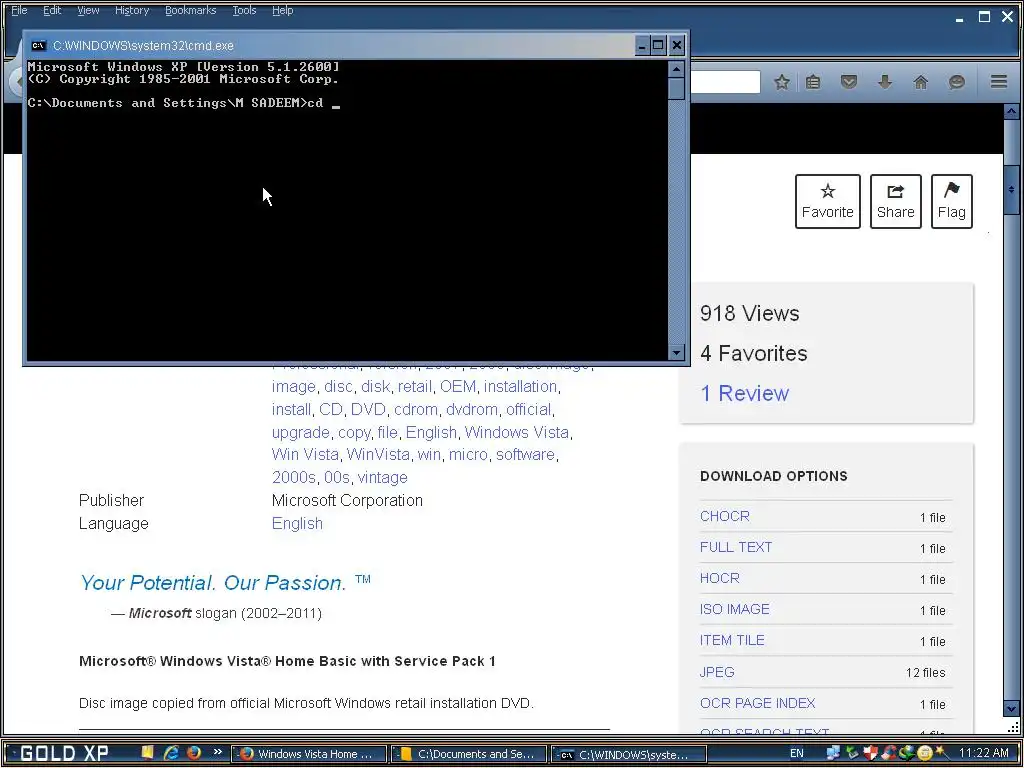Open the Help menu
This screenshot has width=1024, height=768.
pos(282,10)
